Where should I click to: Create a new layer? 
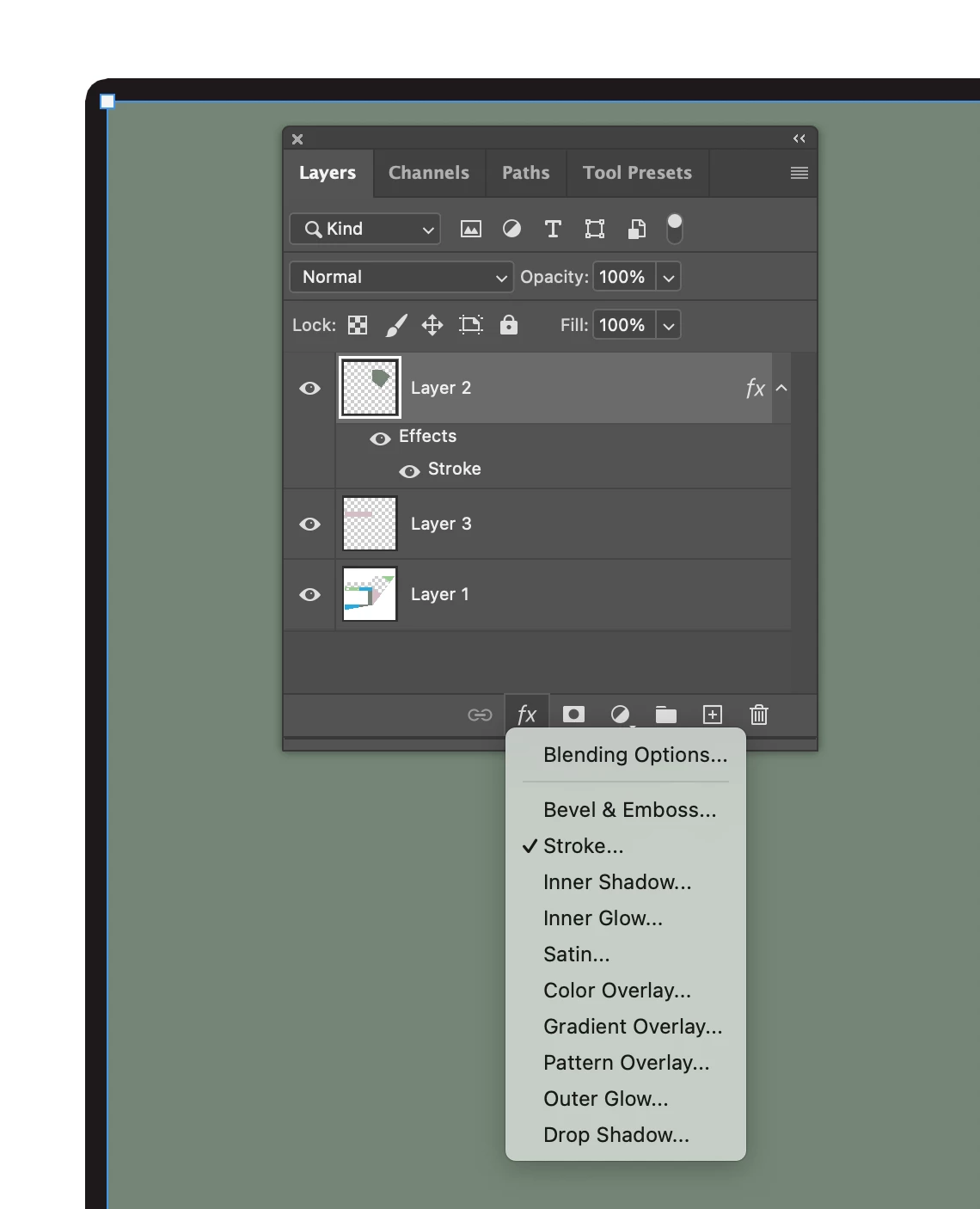point(713,715)
